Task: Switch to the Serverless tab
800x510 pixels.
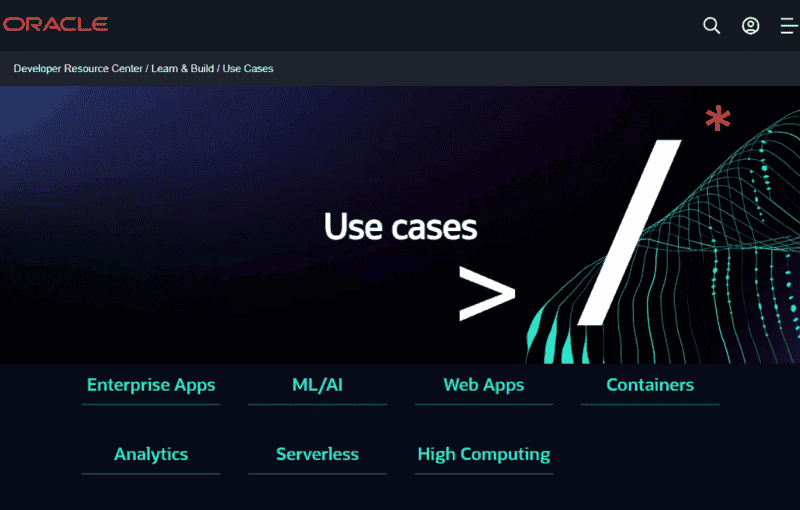Action: pos(317,454)
